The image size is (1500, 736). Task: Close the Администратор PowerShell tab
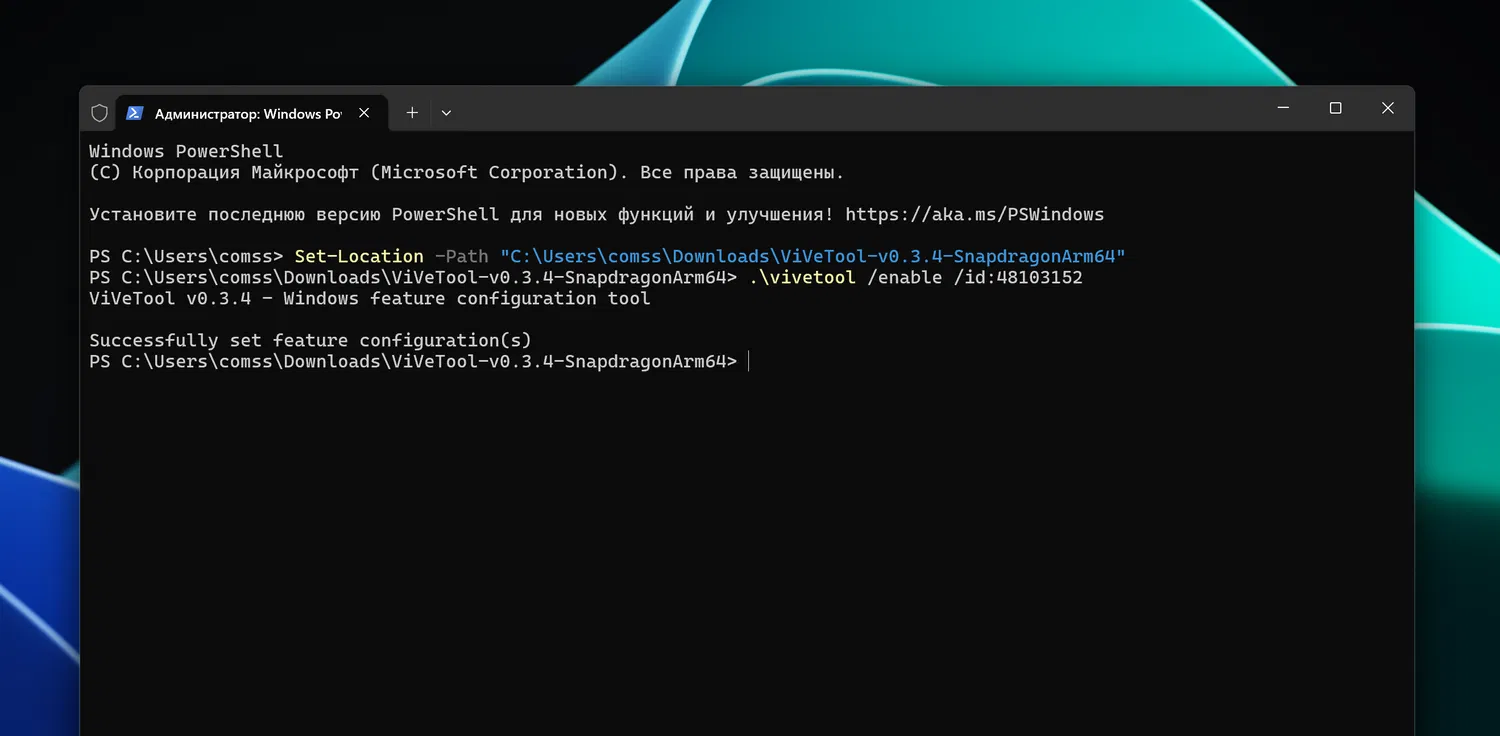(364, 113)
